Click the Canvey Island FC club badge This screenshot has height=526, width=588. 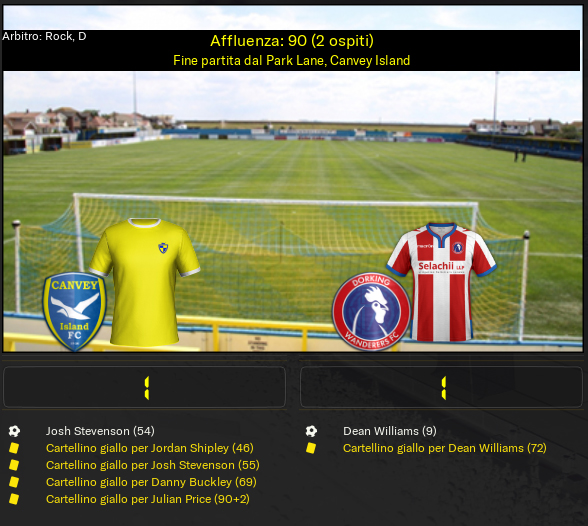75,312
